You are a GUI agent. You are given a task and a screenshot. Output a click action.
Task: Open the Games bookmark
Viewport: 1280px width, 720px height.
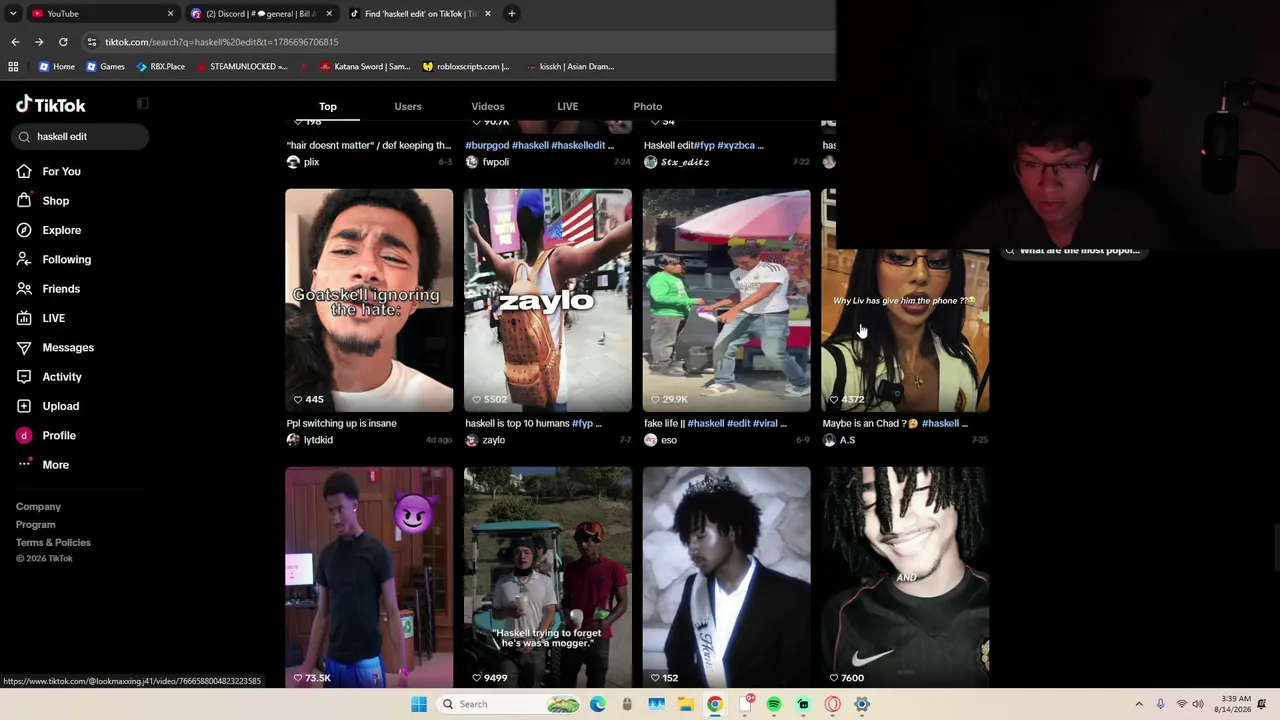105,67
